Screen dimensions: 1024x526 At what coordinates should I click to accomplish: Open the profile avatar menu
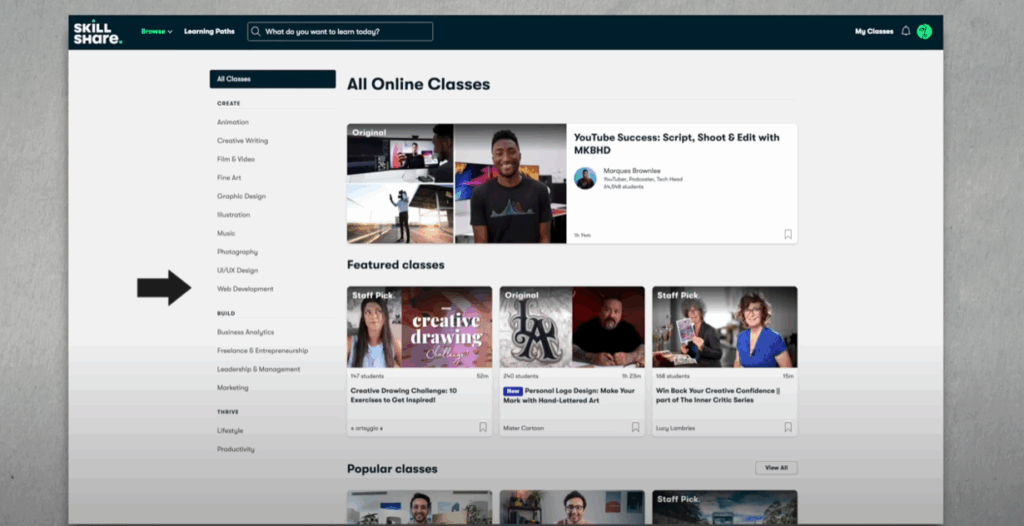pyautogui.click(x=924, y=31)
